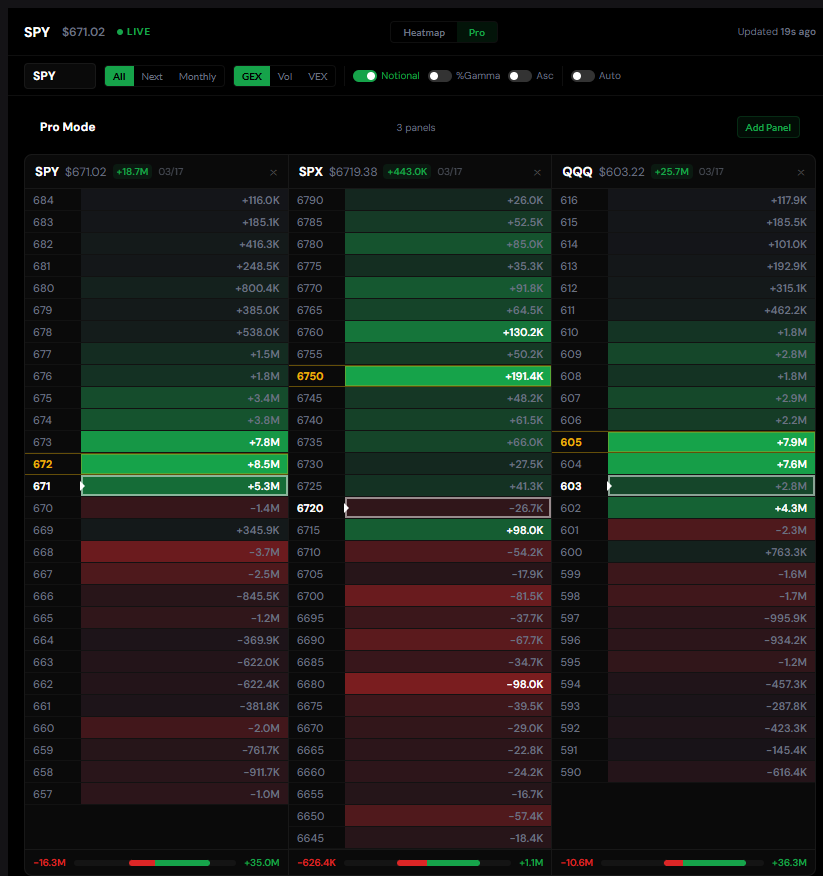
Task: Click SPX strike 6750 bar +191.4K
Action: click(x=448, y=376)
